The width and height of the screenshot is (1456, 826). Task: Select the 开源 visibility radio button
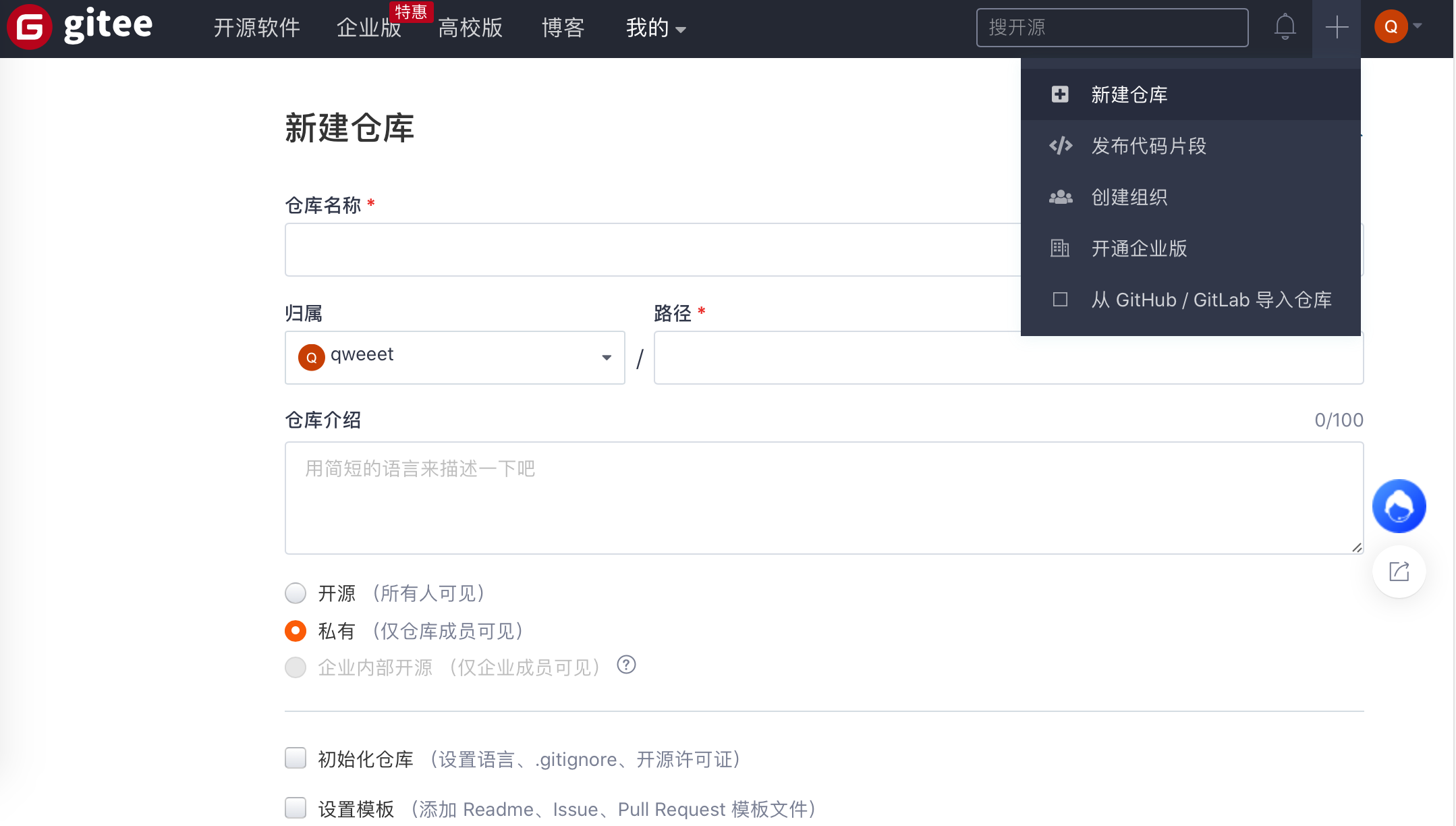(x=295, y=593)
